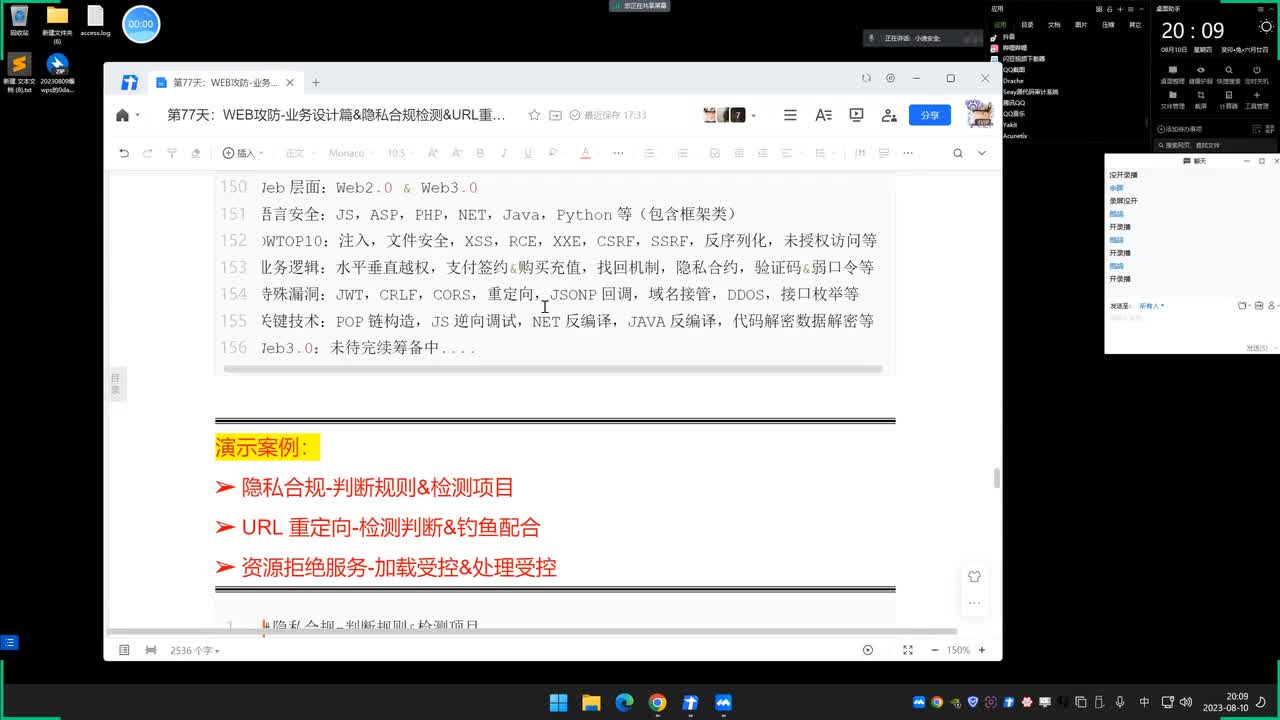The width and height of the screenshot is (1280, 720).
Task: Insert a checkbox task list item
Action: point(714,153)
